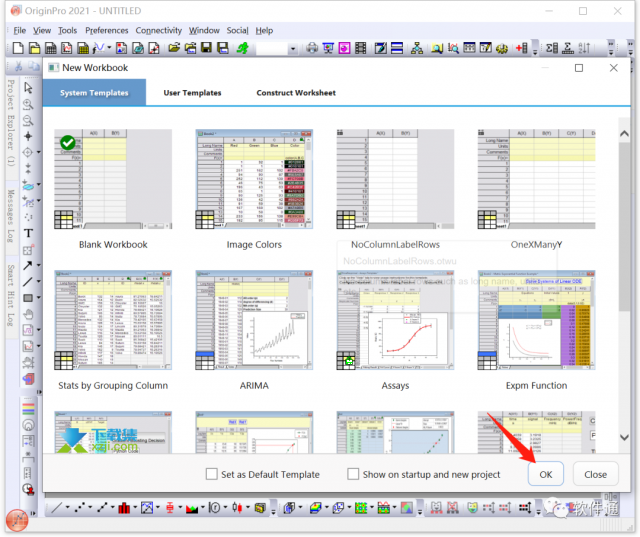Select the Line drawing tool
640x537 pixels.
click(x=28, y=282)
